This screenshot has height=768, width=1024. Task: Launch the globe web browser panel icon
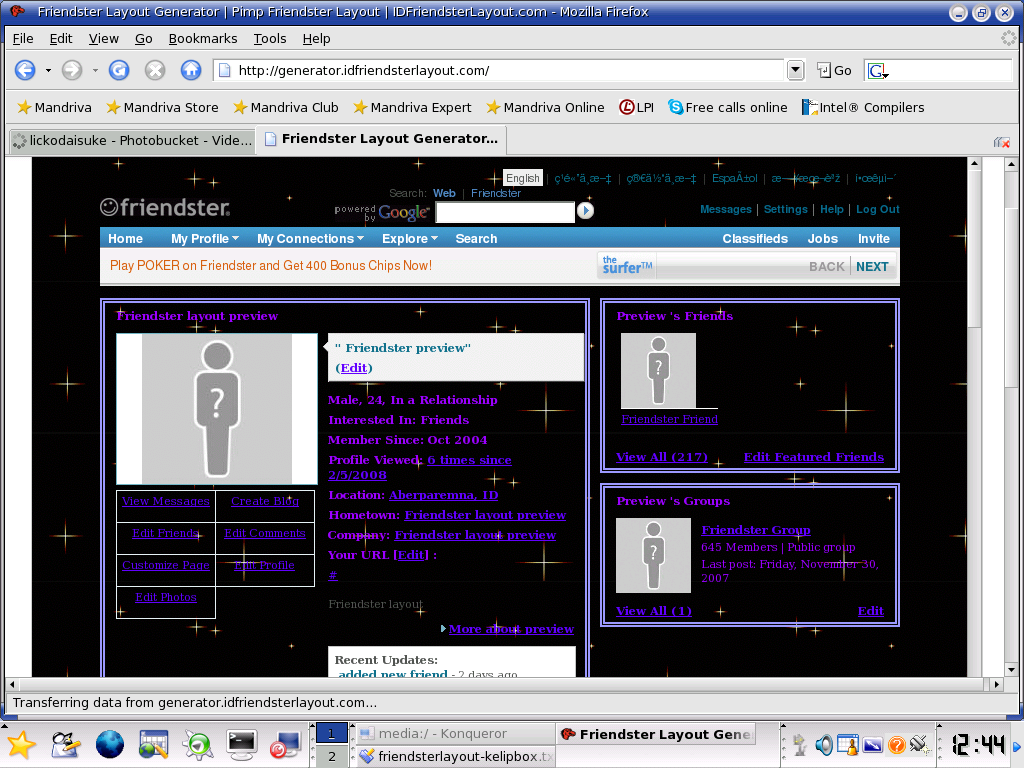point(110,744)
